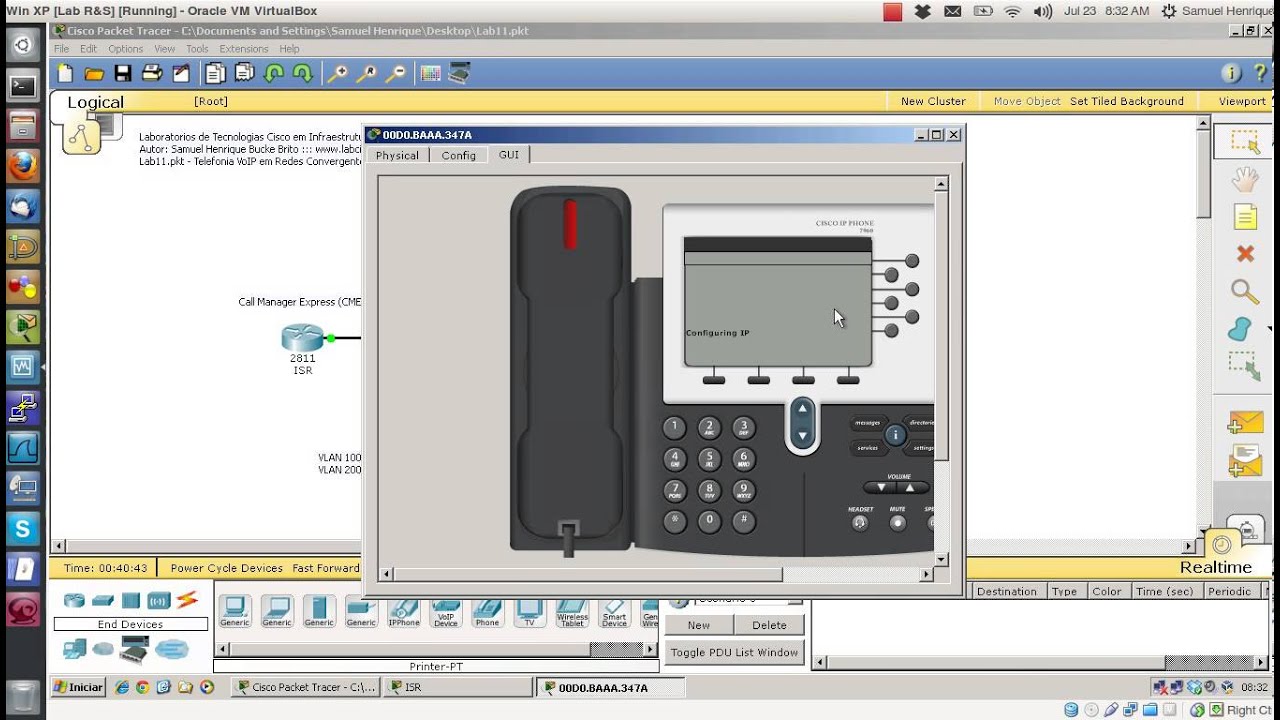Switch to ISR taskbar window
Viewport: 1280px width, 720px height.
459,687
